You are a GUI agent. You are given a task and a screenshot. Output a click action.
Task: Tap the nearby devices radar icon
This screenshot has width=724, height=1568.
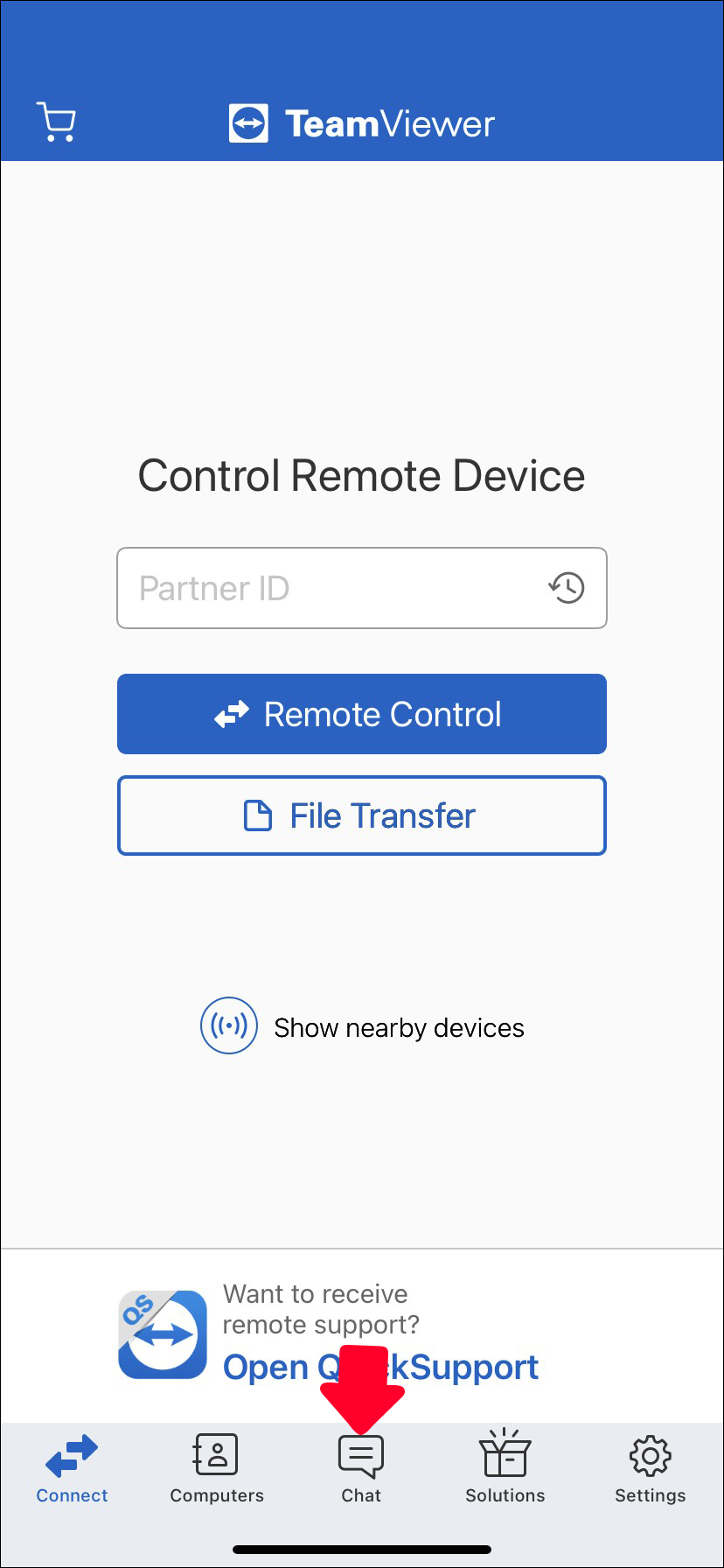tap(229, 1025)
